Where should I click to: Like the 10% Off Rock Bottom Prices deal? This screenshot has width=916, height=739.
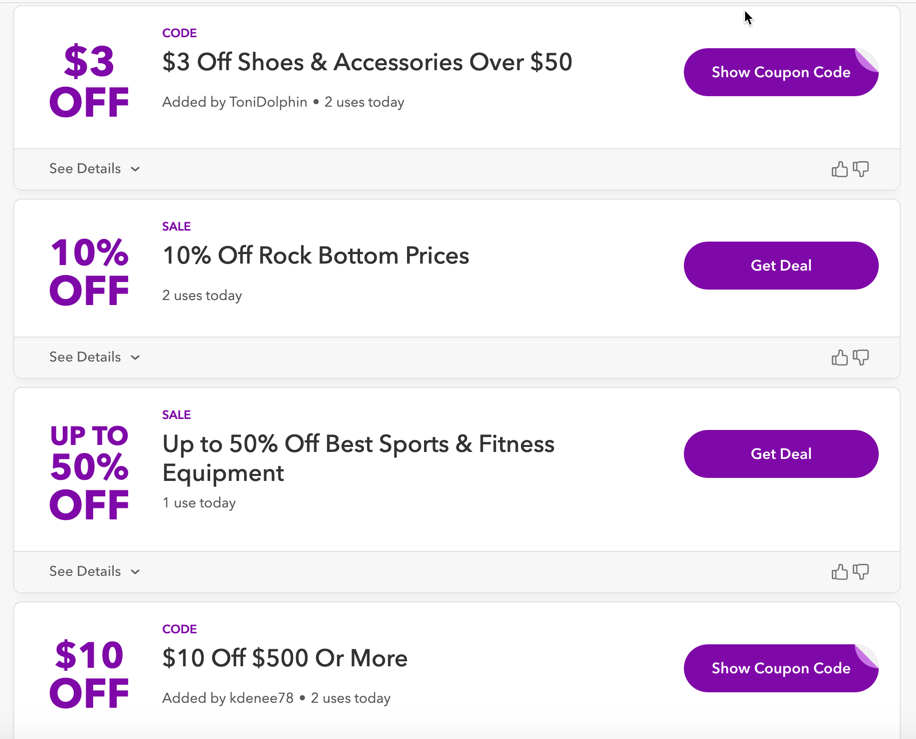(839, 357)
